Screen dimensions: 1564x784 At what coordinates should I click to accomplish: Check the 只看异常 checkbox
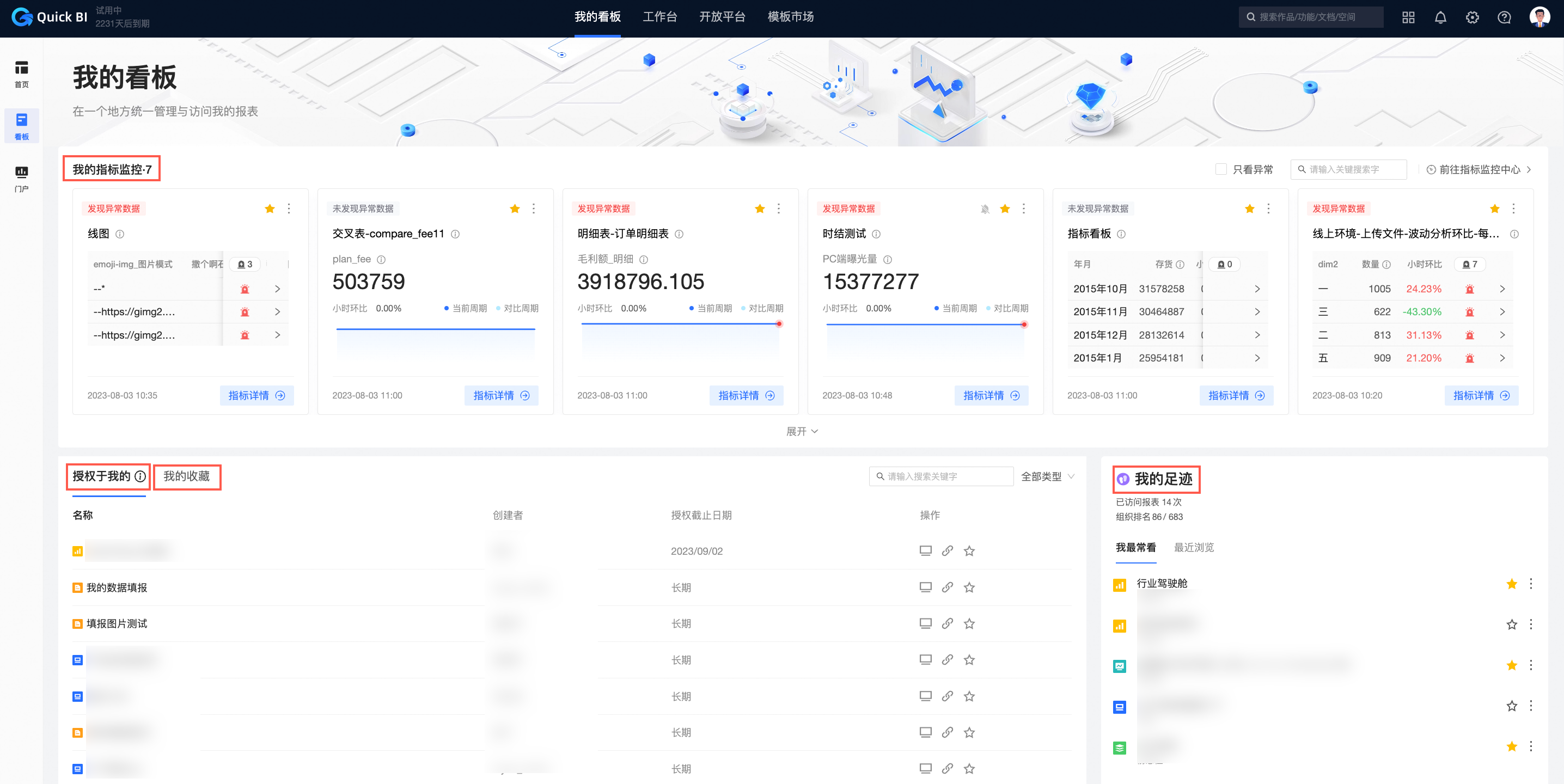point(1221,169)
